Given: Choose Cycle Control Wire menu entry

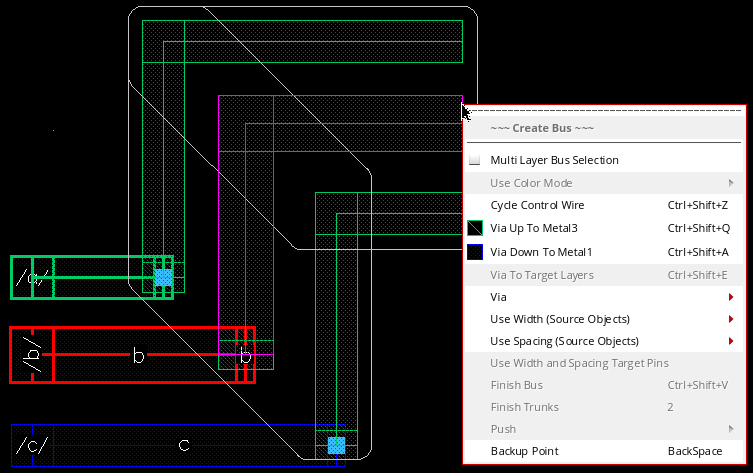Looking at the screenshot, I should [537, 205].
